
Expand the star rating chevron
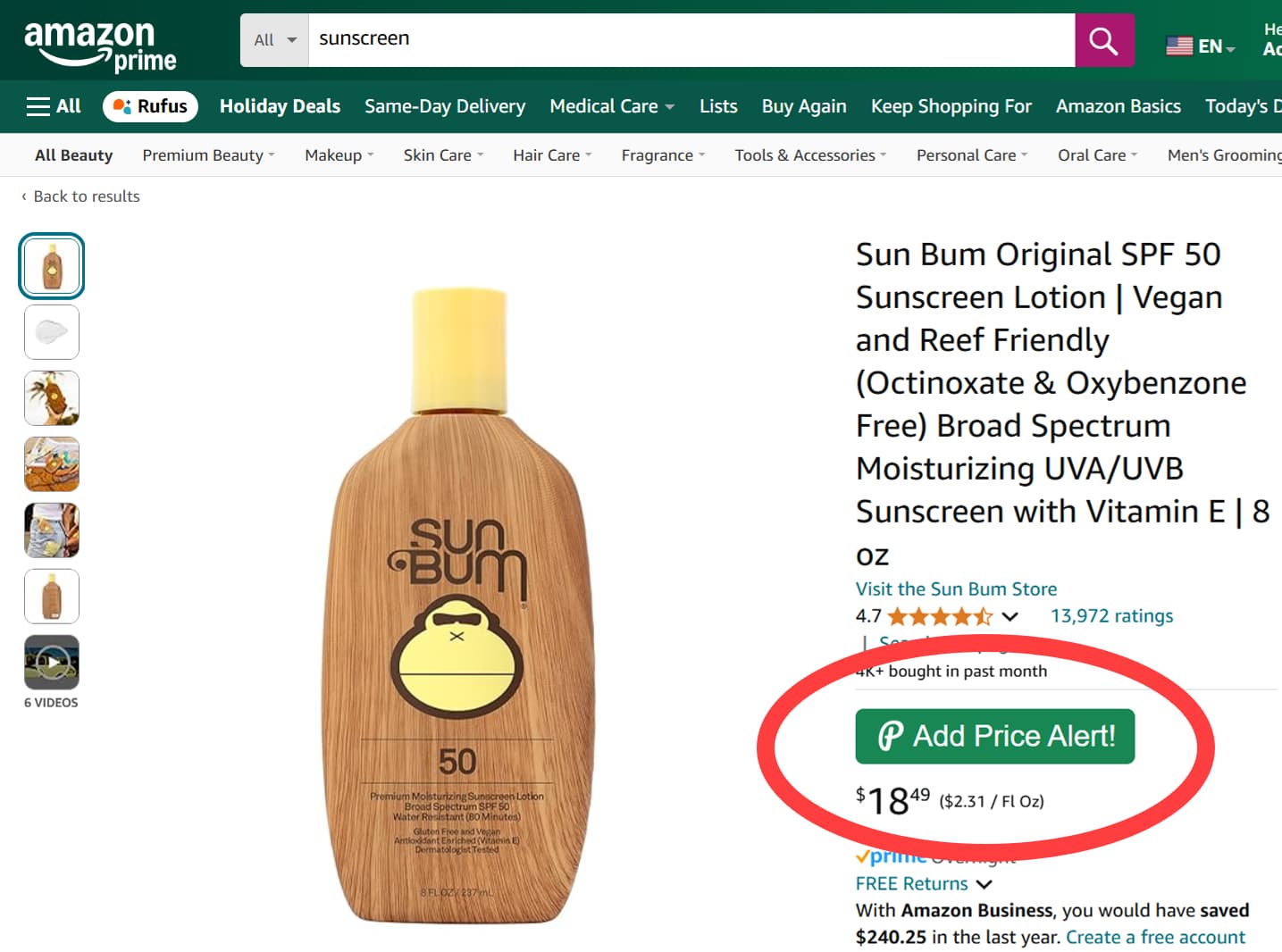point(1010,616)
